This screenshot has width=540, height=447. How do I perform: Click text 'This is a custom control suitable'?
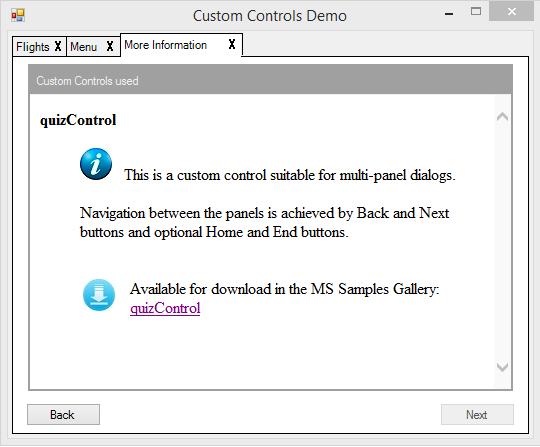pos(220,175)
